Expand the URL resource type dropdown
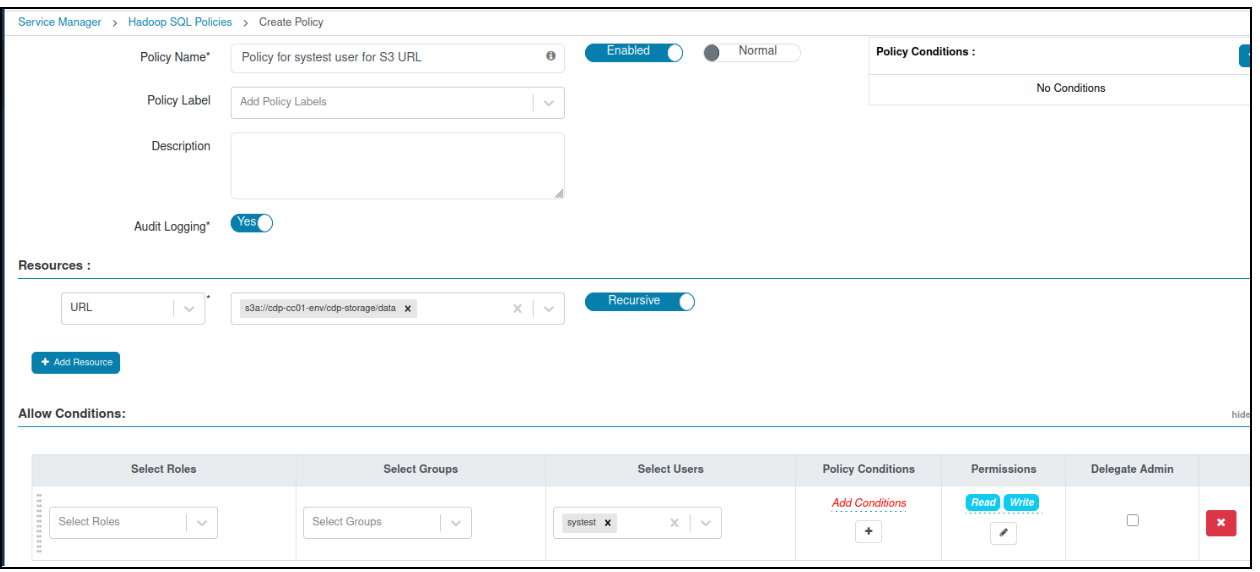 [x=188, y=309]
